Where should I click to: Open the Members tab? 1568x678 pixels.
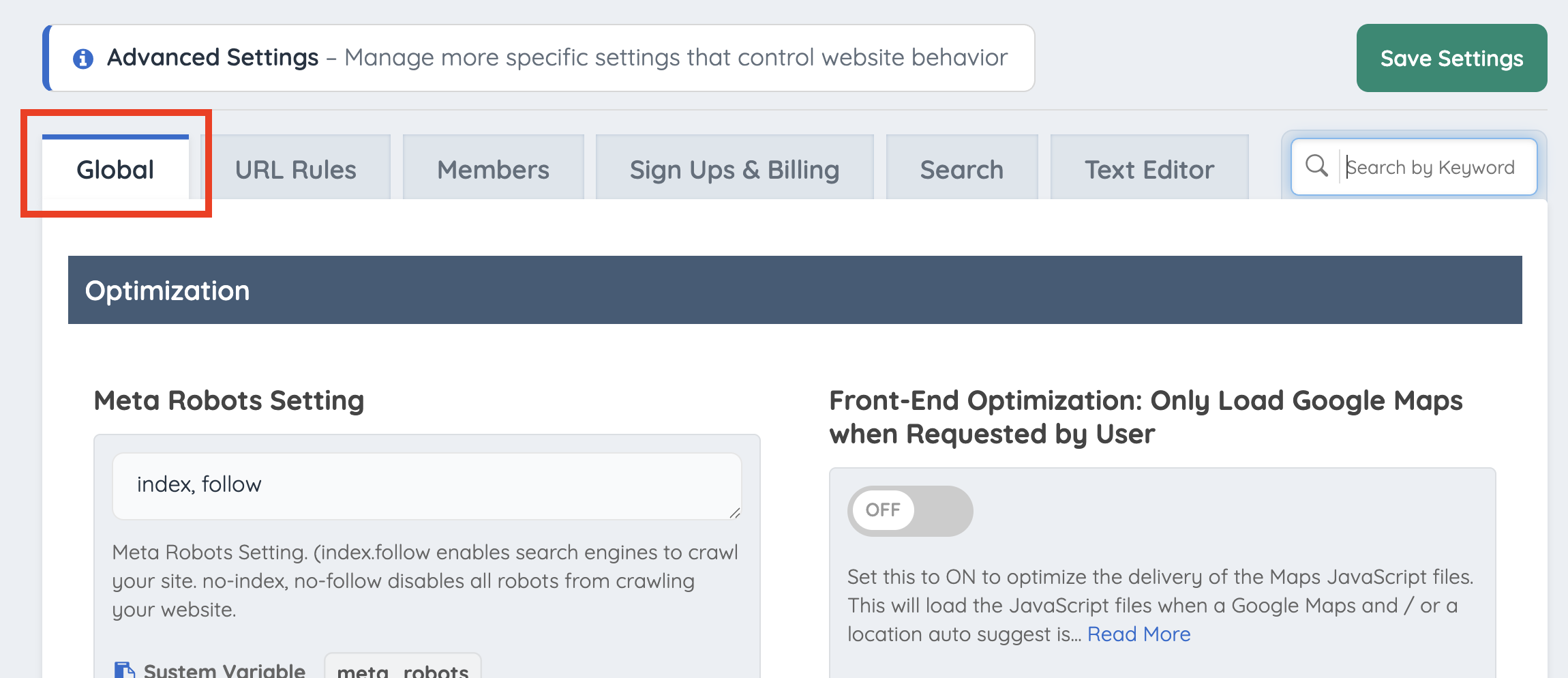[493, 168]
